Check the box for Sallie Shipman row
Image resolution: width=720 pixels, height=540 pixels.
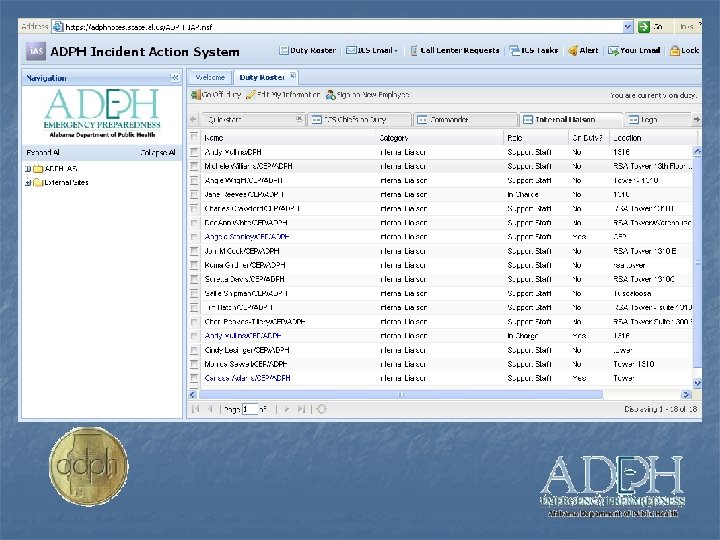(194, 293)
